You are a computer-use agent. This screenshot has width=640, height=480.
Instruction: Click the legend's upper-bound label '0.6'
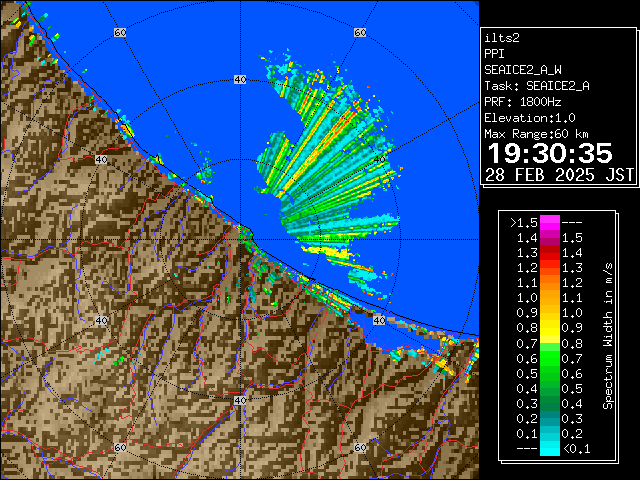click(572, 373)
